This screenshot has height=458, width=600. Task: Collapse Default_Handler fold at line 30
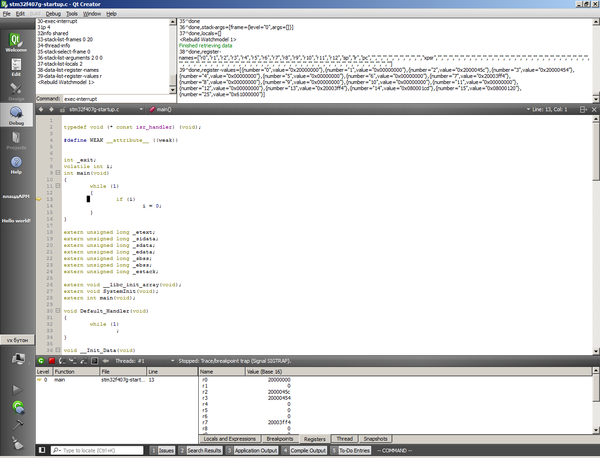(58, 310)
